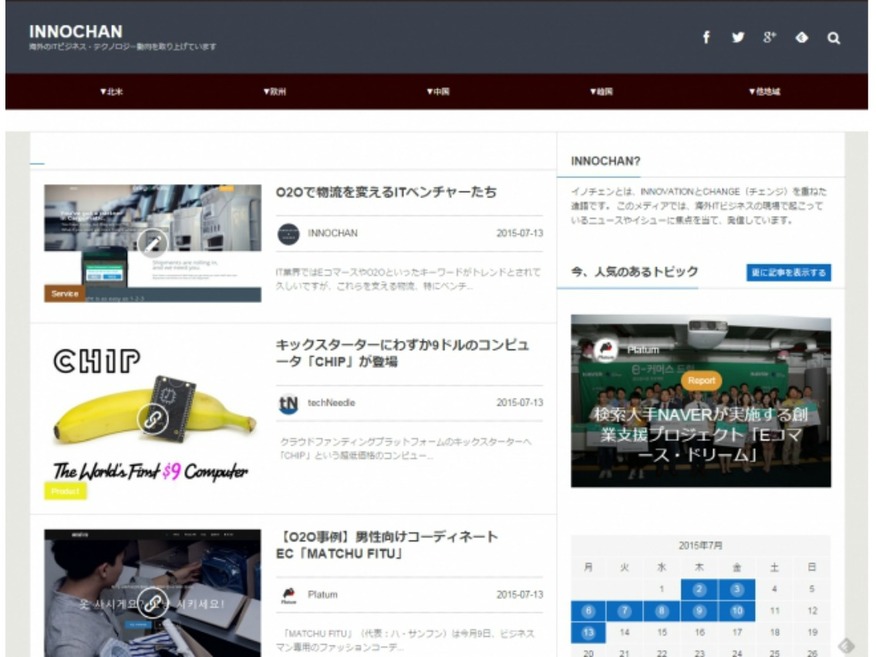Viewport: 876px width, 657px height.
Task: Click the techNeedle author avatar
Action: [288, 403]
